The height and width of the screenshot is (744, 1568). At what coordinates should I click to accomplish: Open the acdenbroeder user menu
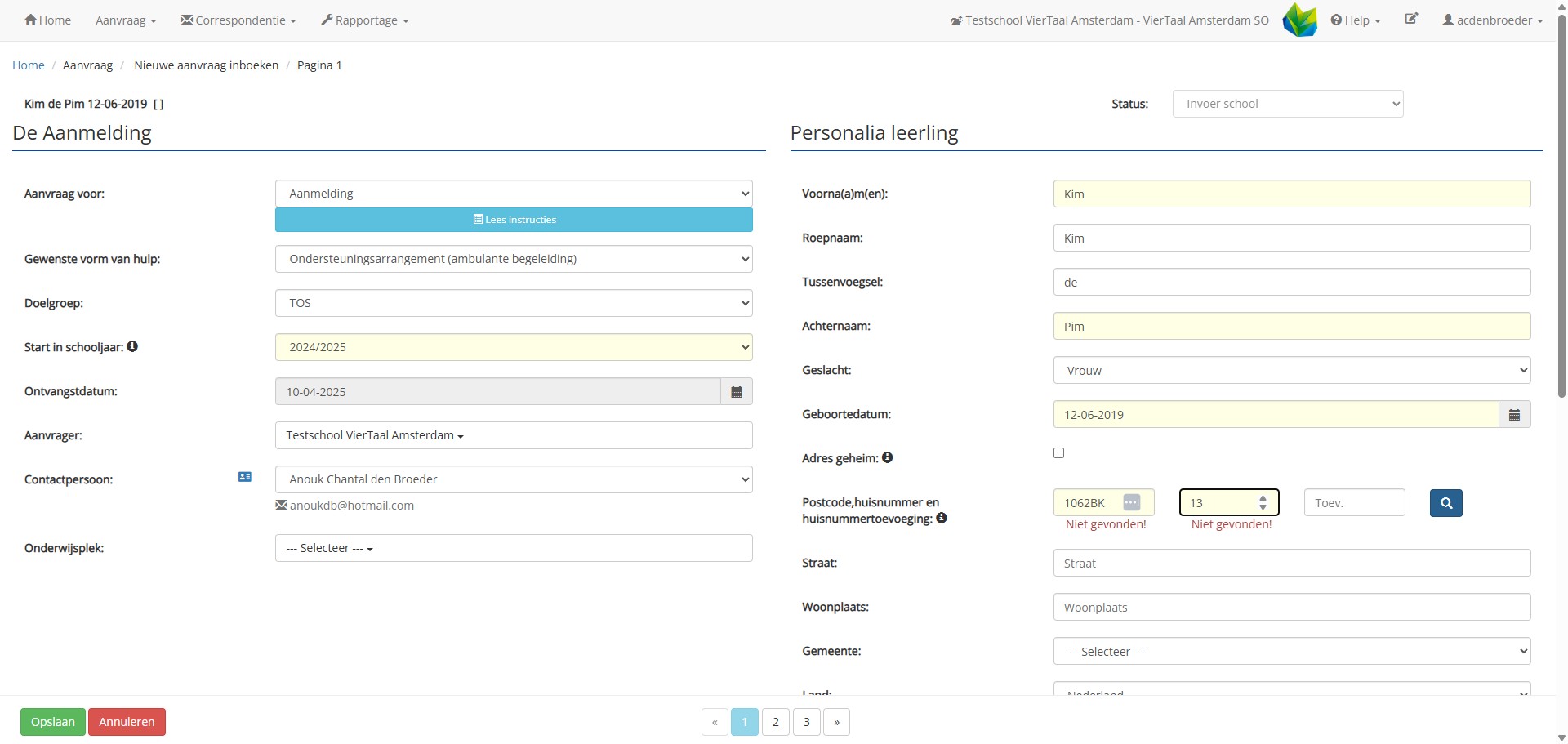point(1493,20)
